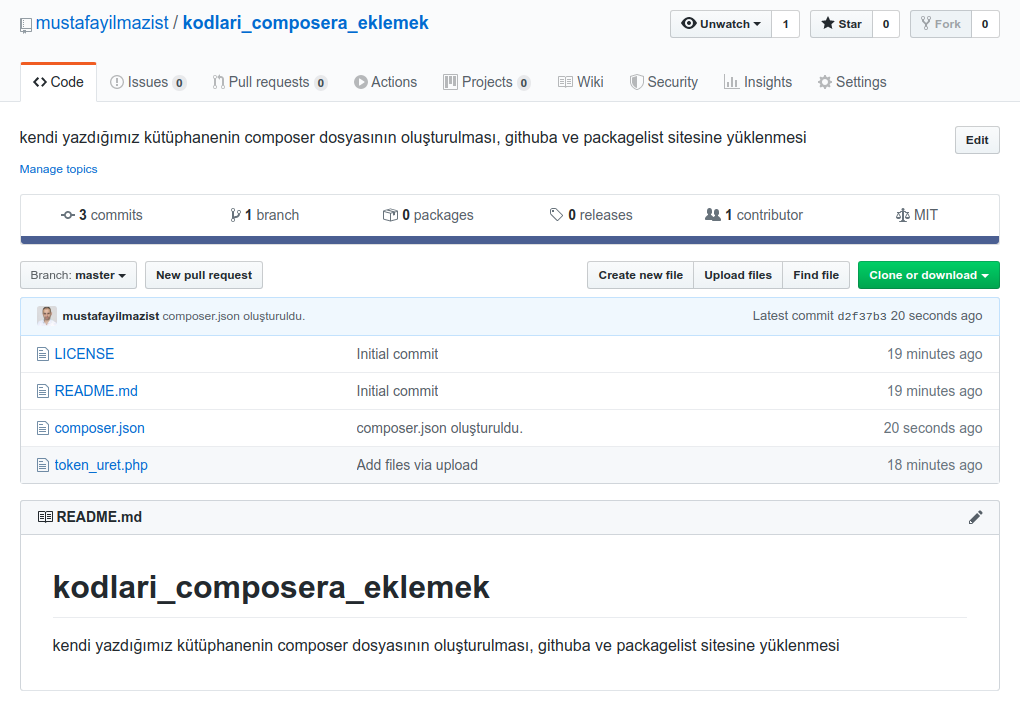The image size is (1020, 727).
Task: Click the book icon in README.md header
Action: pyautogui.click(x=45, y=517)
